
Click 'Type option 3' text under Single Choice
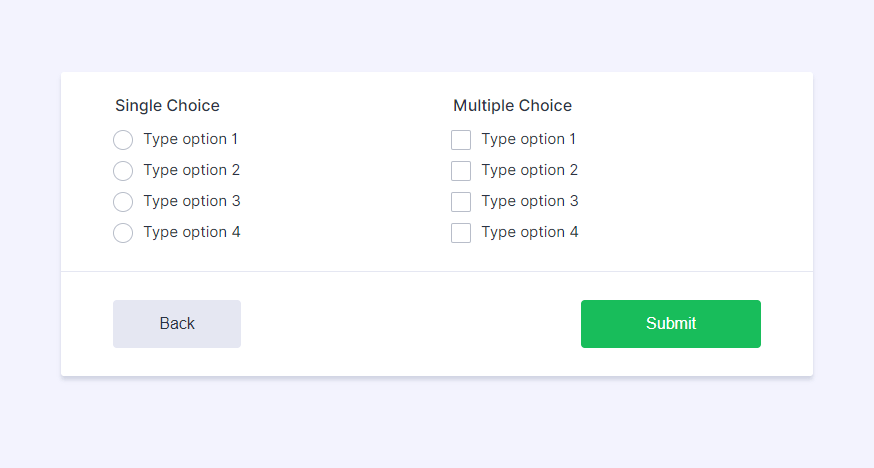191,201
